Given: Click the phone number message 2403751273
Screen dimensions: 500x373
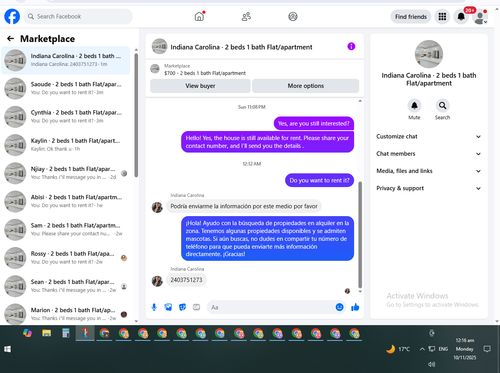Looking at the screenshot, I should [186, 280].
